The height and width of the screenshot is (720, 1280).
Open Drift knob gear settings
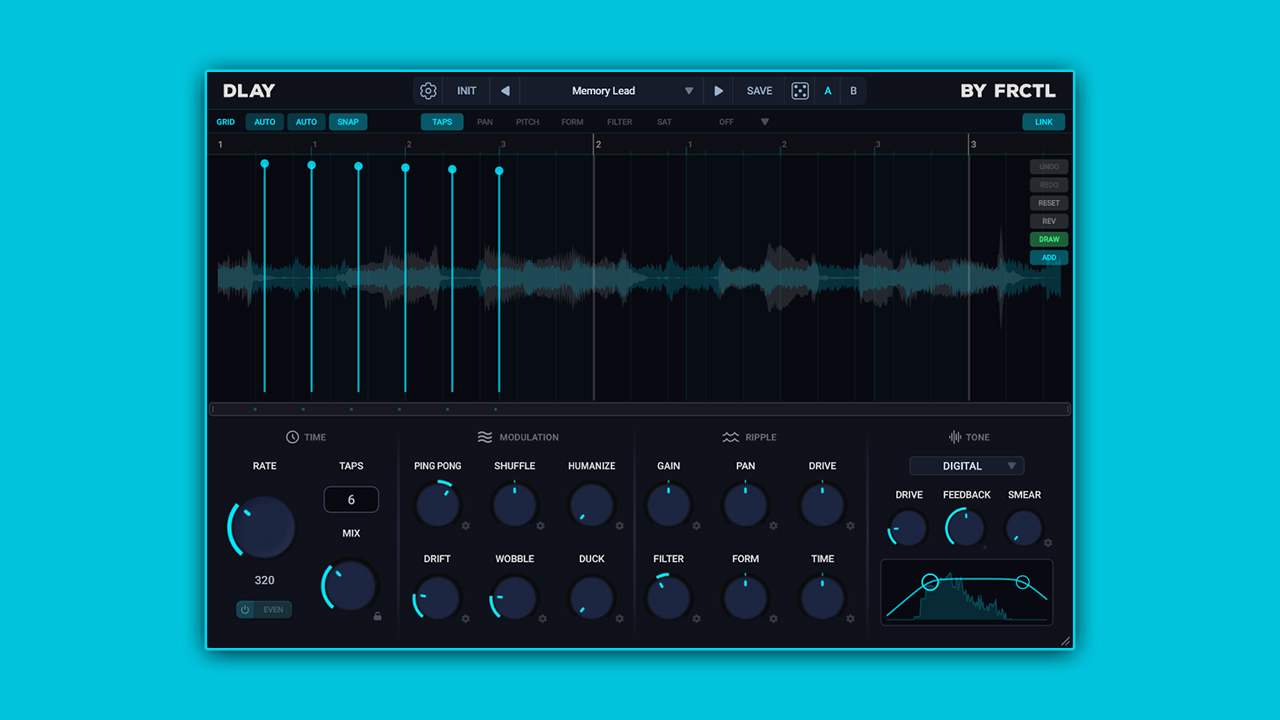pos(466,618)
